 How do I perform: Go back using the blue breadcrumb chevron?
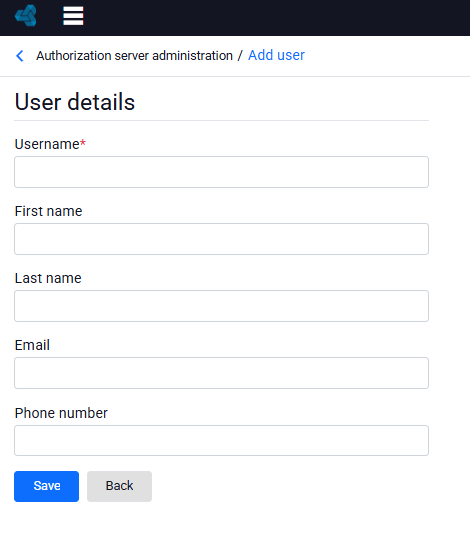20,56
